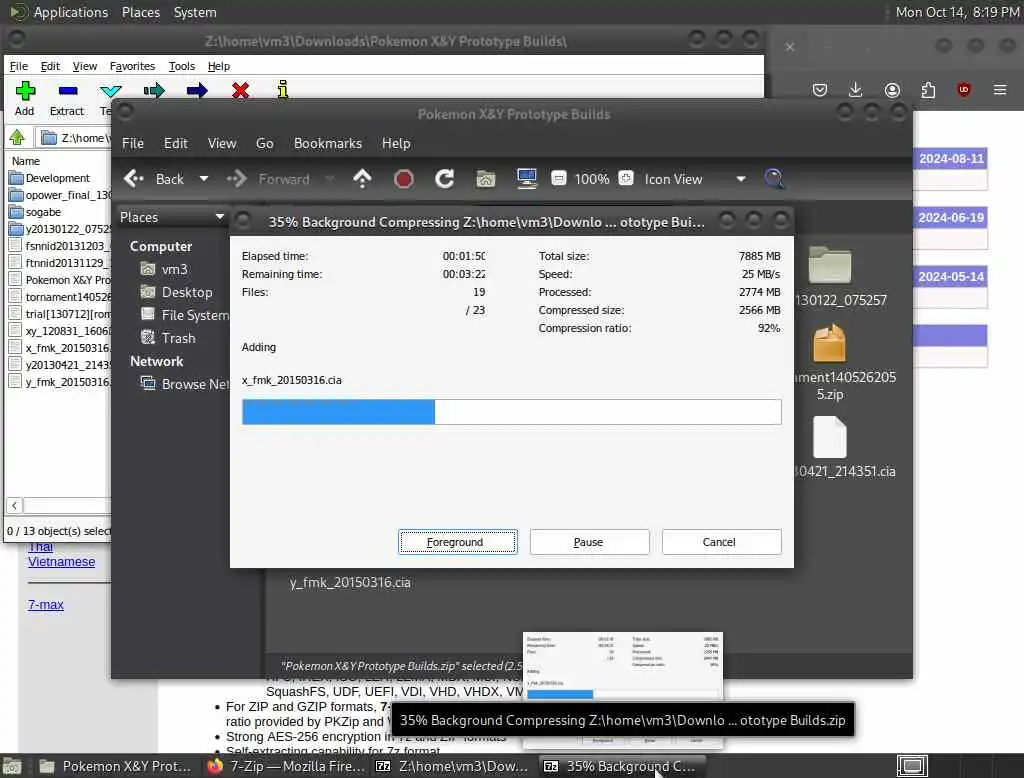
Task: Select the 0421_214351.cia file icon
Action: click(x=829, y=438)
